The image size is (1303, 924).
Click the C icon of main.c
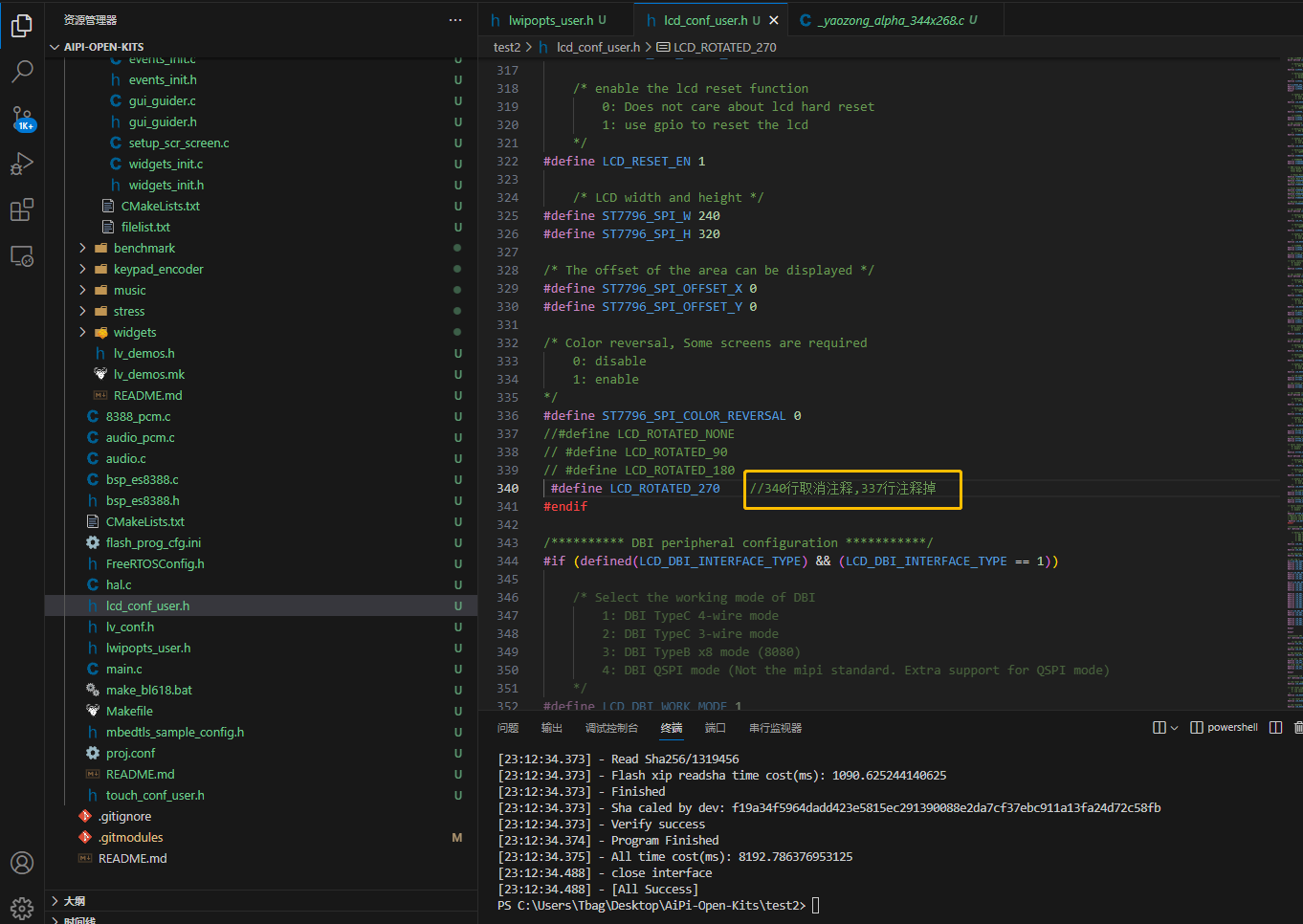(x=93, y=669)
